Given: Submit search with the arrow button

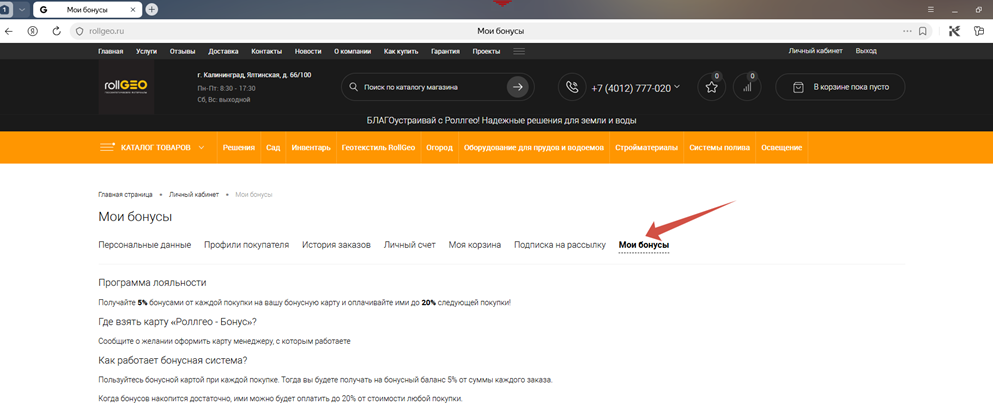Looking at the screenshot, I should coord(517,87).
